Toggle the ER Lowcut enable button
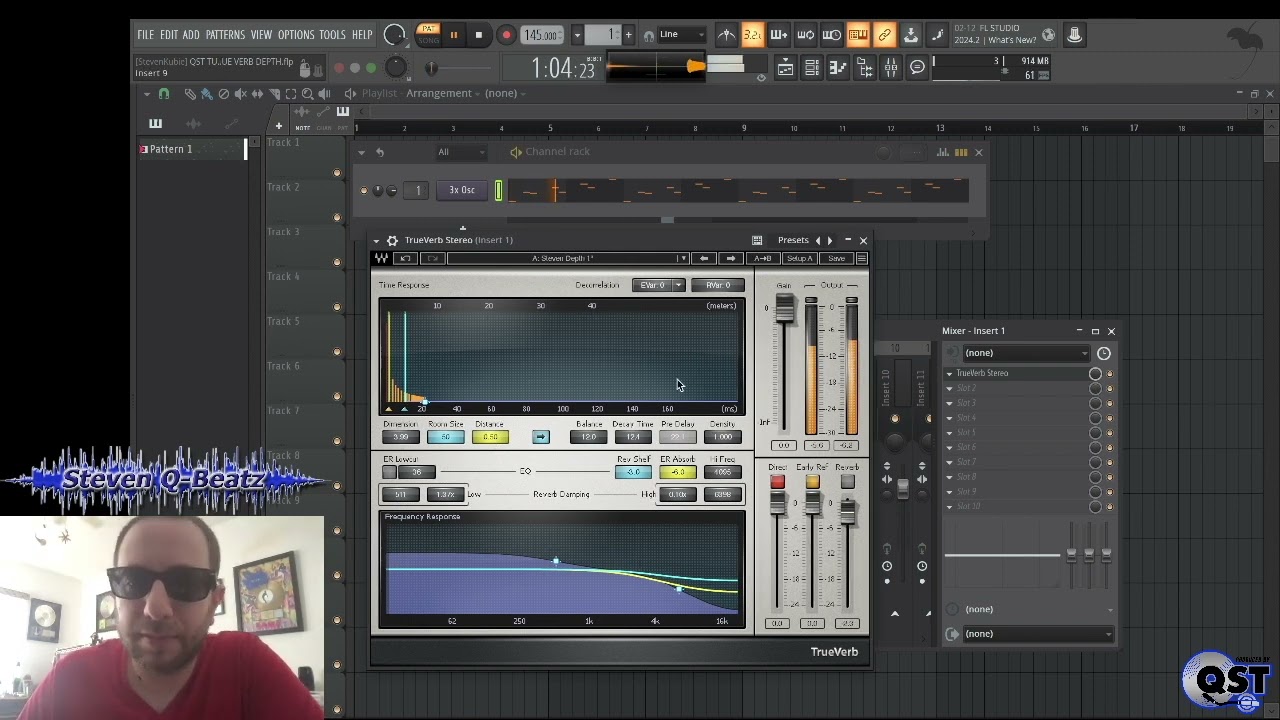The image size is (1280, 720). 389,472
